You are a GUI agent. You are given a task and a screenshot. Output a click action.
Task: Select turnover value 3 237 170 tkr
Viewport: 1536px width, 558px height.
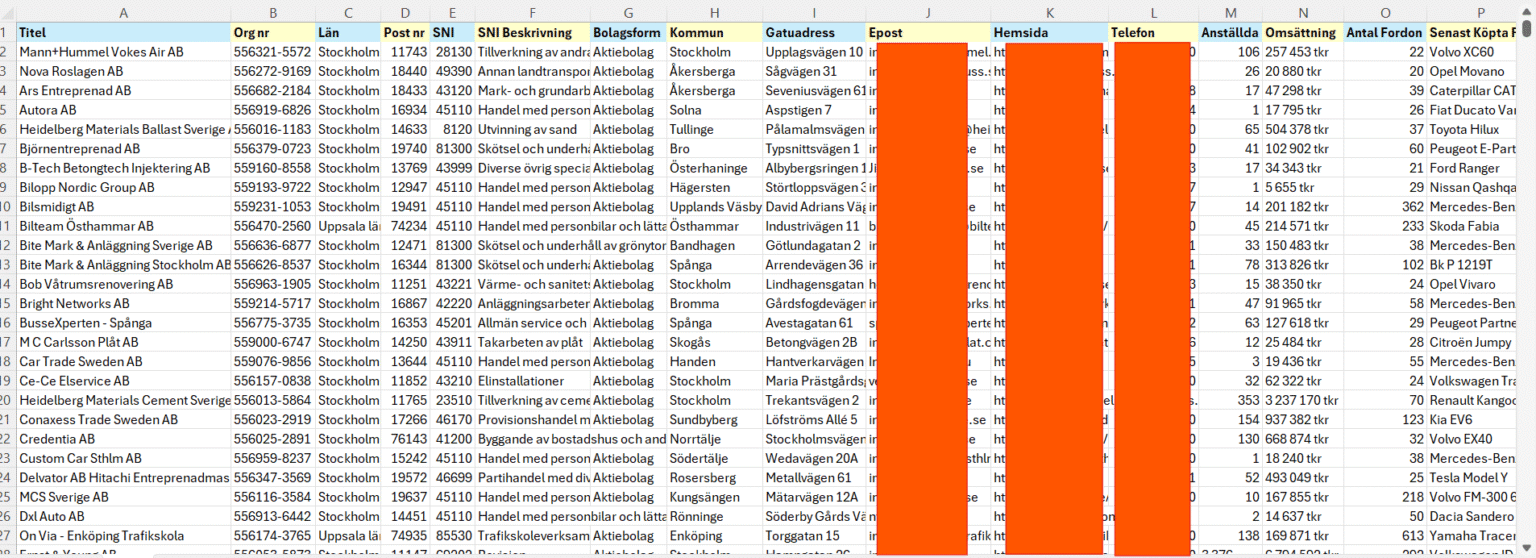1301,400
